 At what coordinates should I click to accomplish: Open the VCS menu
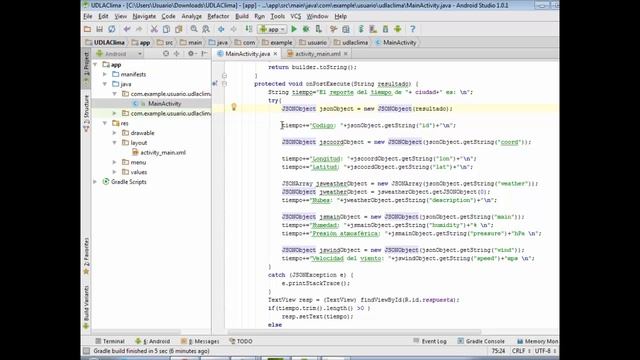pyautogui.click(x=296, y=16)
